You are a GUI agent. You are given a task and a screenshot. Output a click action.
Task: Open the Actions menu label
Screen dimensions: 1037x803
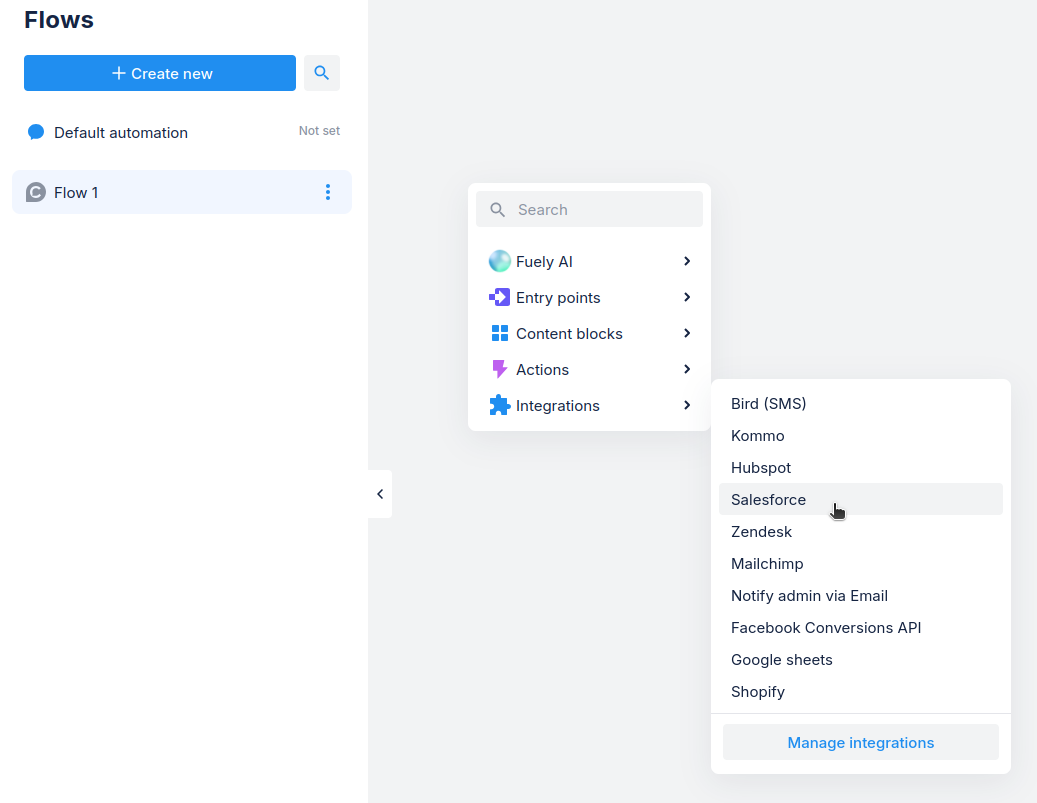pos(542,369)
